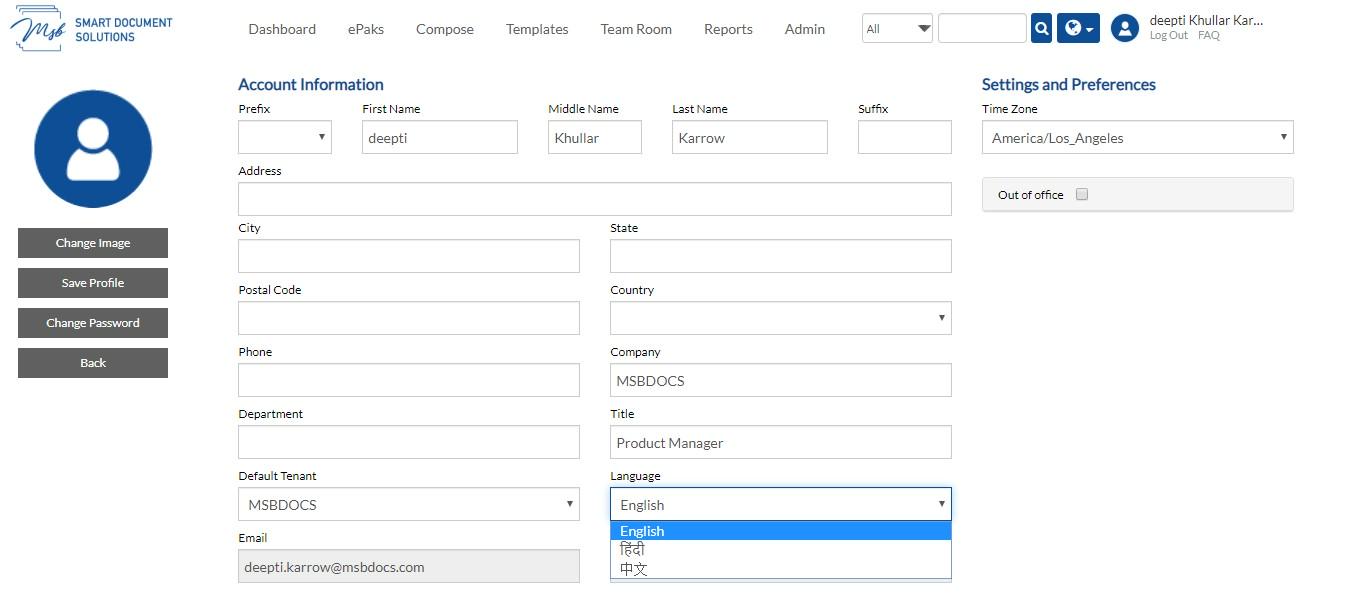The width and height of the screenshot is (1362, 602).
Task: Open the Default Tenant dropdown
Action: tap(409, 504)
